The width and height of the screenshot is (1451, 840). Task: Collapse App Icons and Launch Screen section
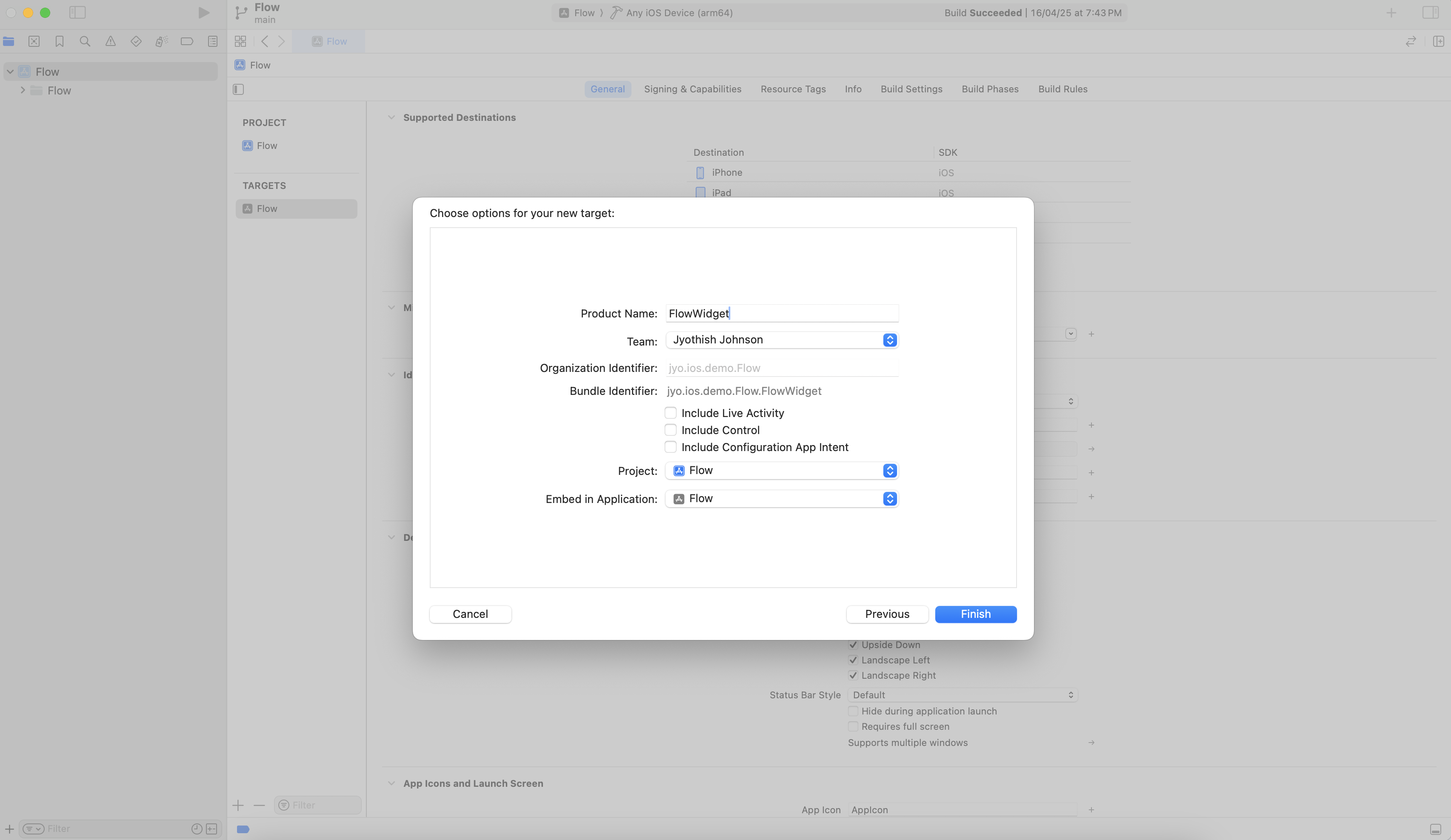391,783
